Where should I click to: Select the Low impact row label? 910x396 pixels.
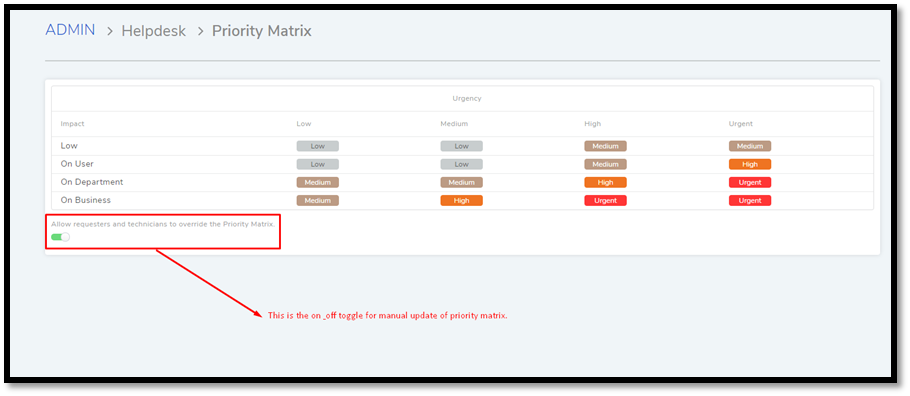[x=69, y=146]
